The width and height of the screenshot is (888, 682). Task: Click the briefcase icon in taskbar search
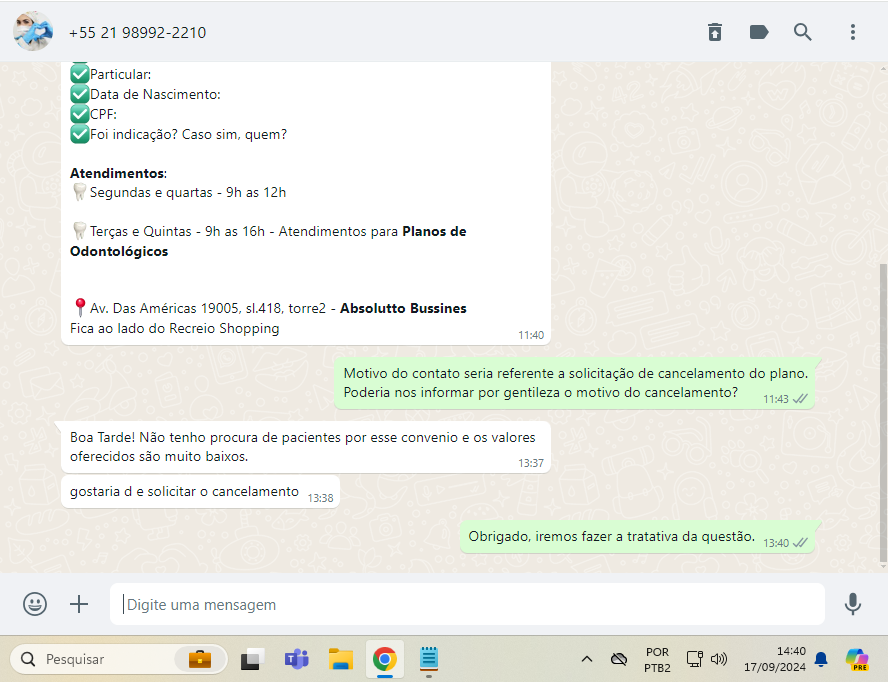pos(199,659)
